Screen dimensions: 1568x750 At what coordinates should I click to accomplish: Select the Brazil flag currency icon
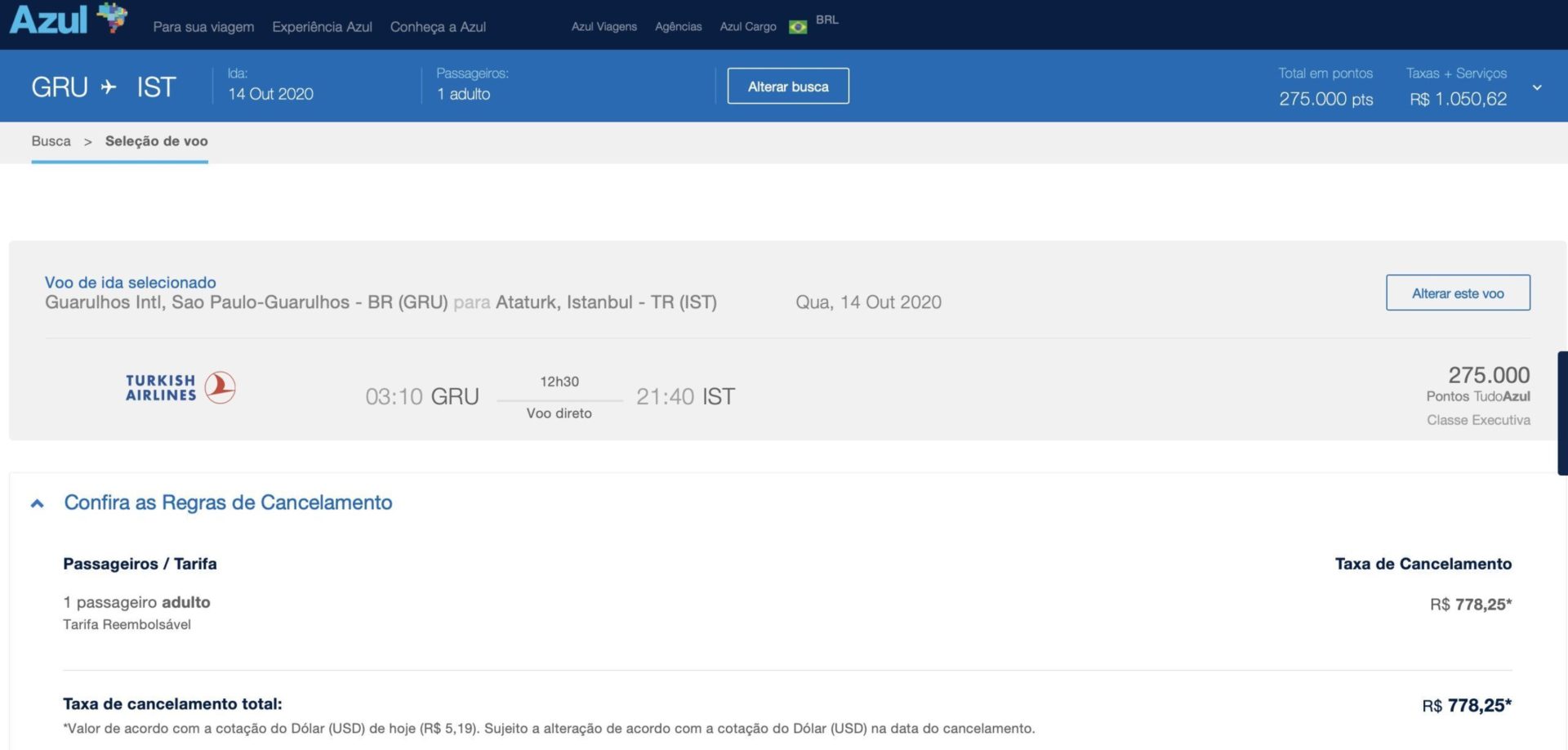coord(798,27)
